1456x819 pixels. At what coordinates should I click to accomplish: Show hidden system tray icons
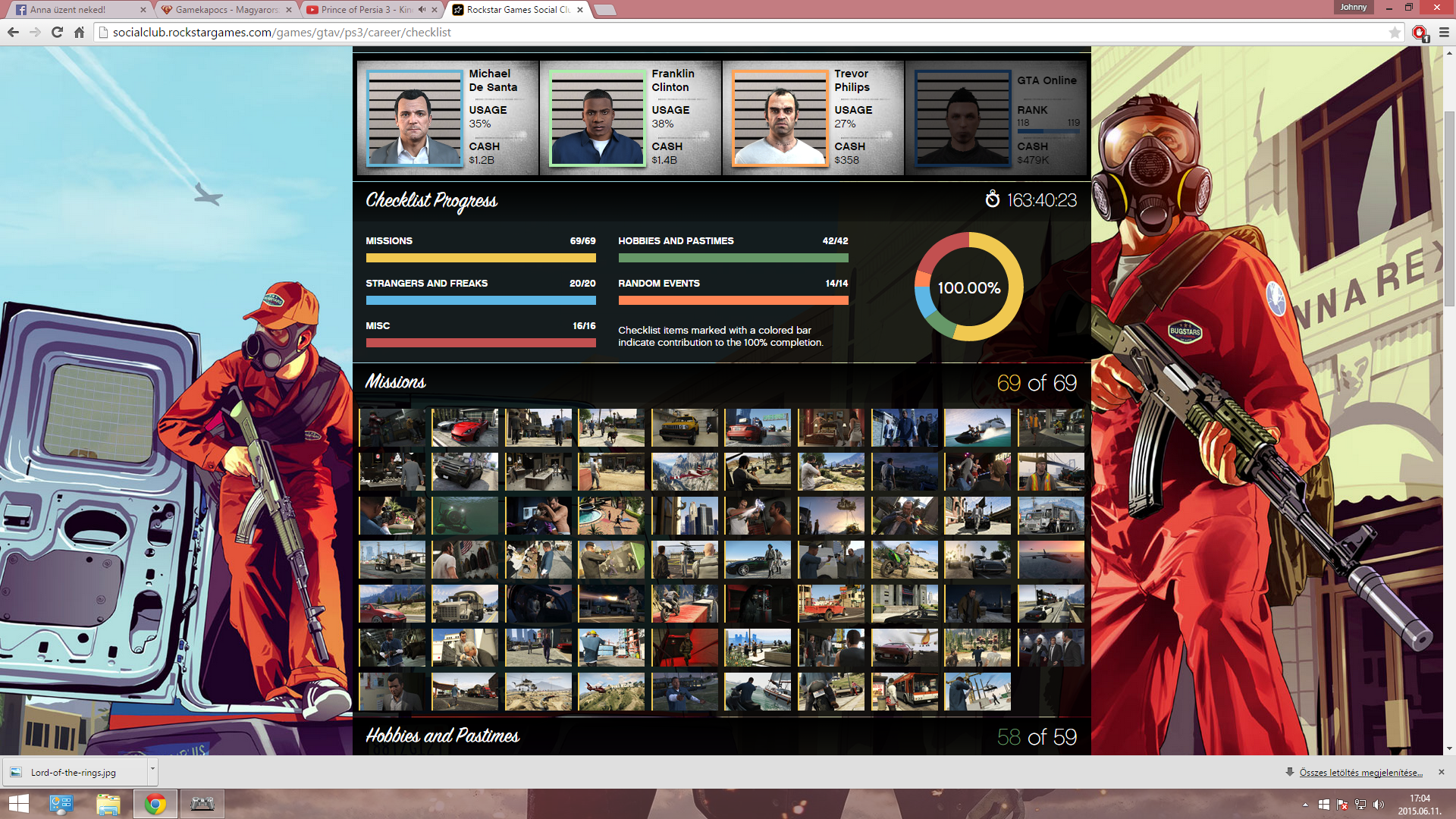tap(1305, 805)
